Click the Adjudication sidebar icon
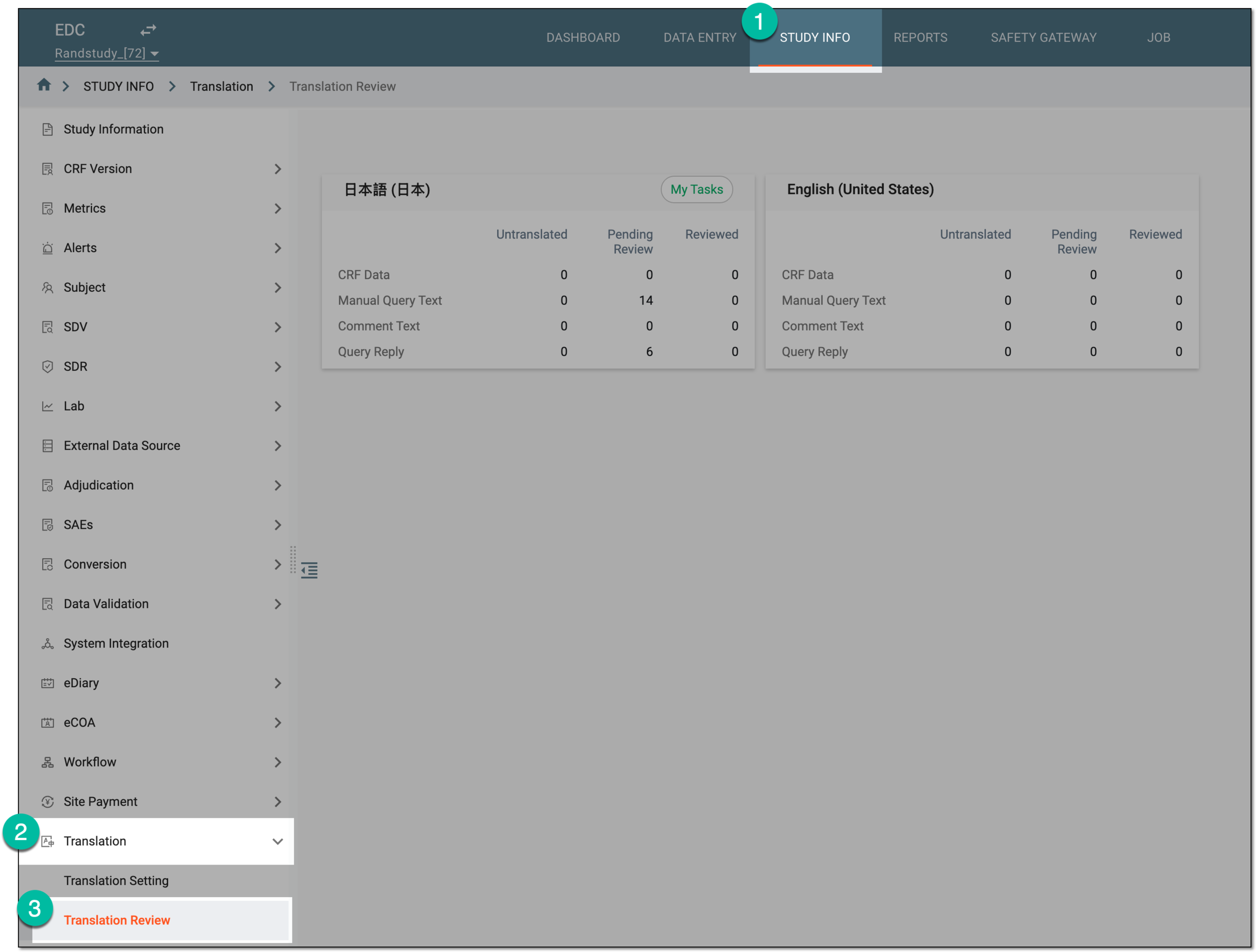 click(48, 485)
